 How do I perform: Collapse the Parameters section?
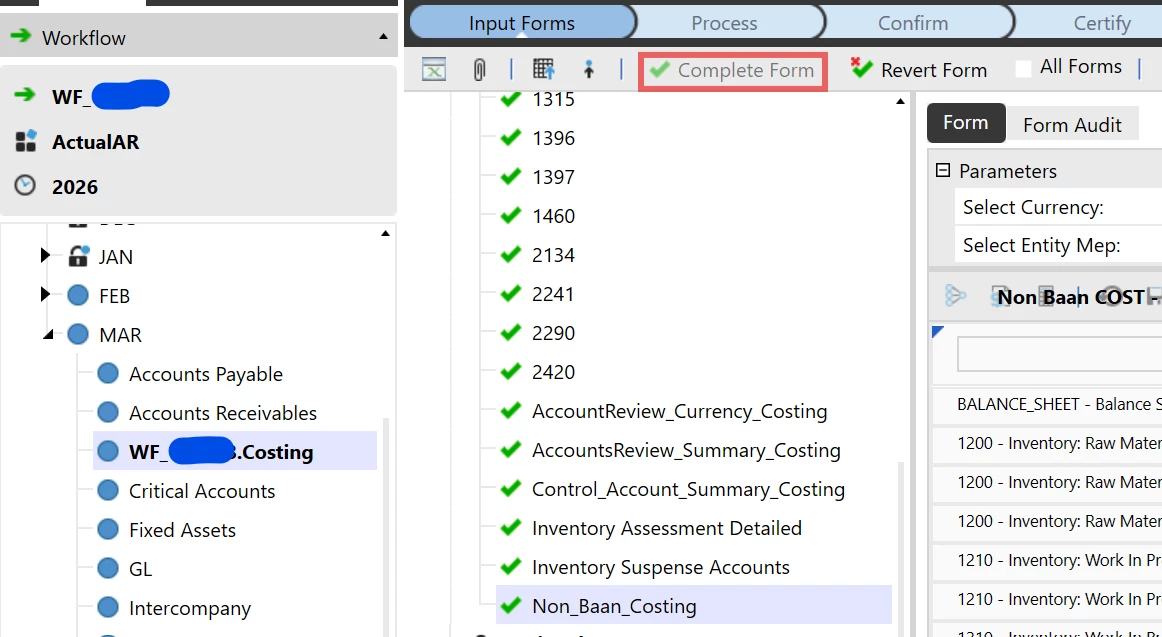943,170
